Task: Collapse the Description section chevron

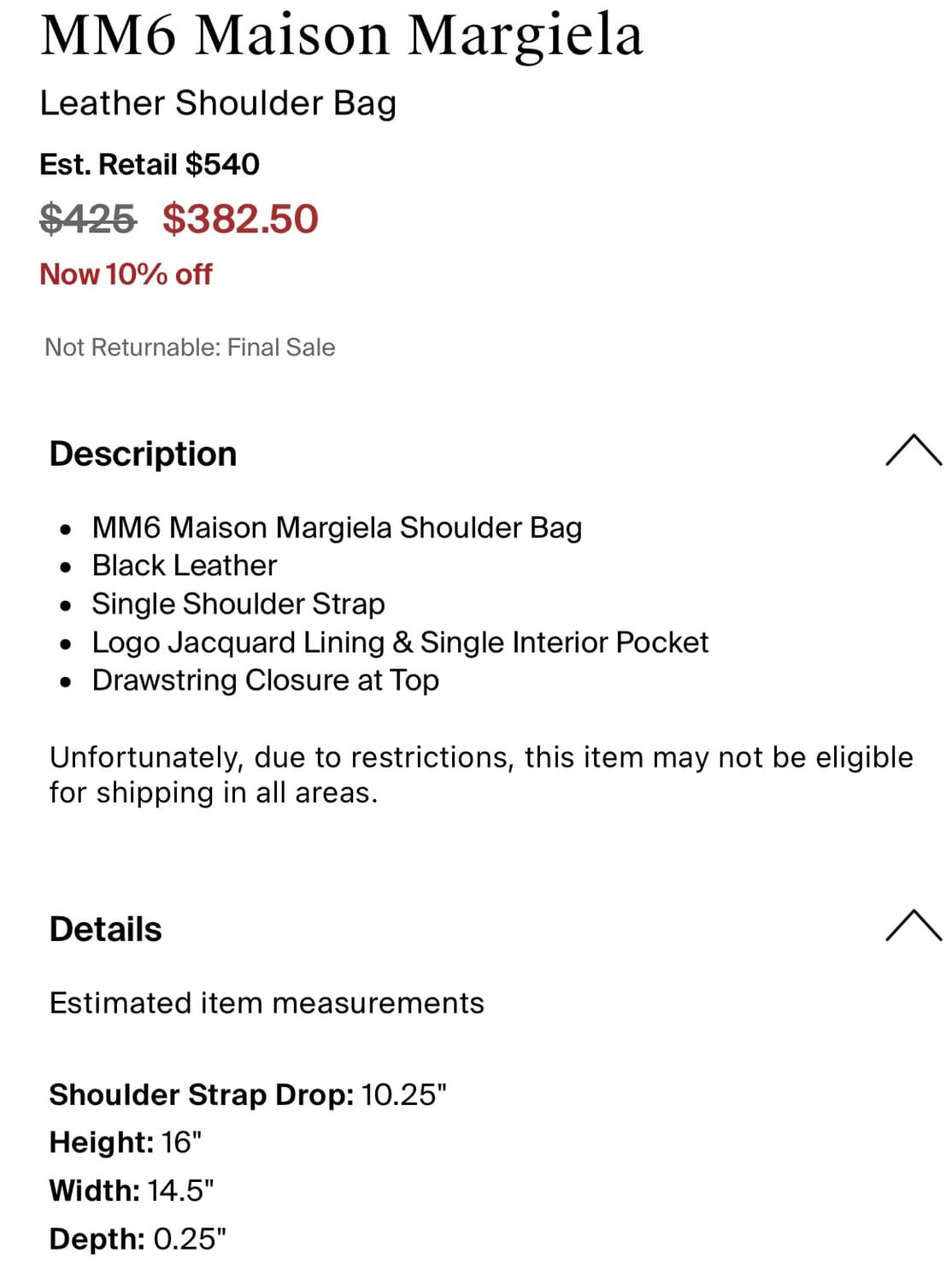Action: [x=913, y=450]
